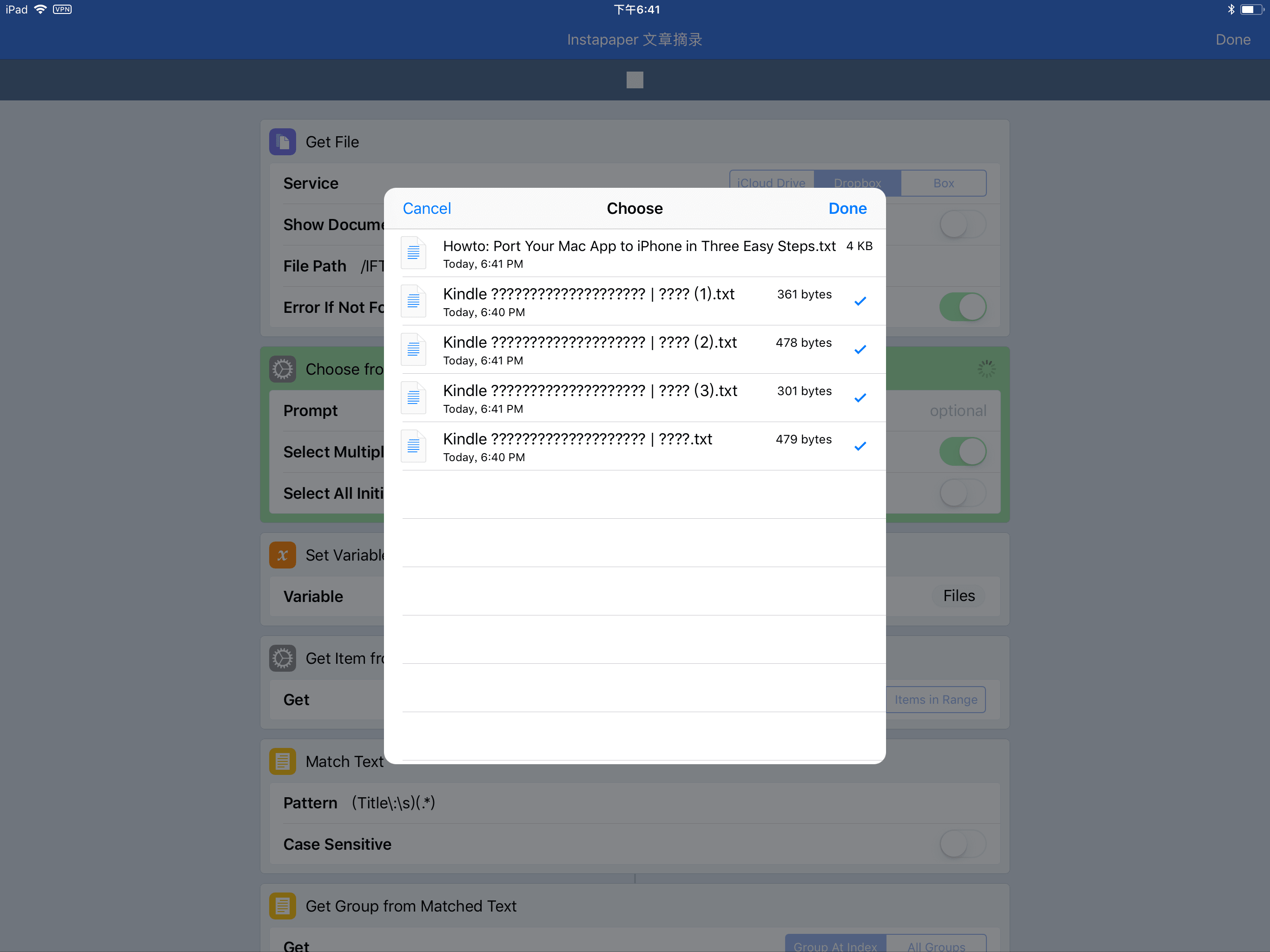
Task: Uncheck the 479 bytes Kindle file checkmark
Action: pyautogui.click(x=860, y=446)
